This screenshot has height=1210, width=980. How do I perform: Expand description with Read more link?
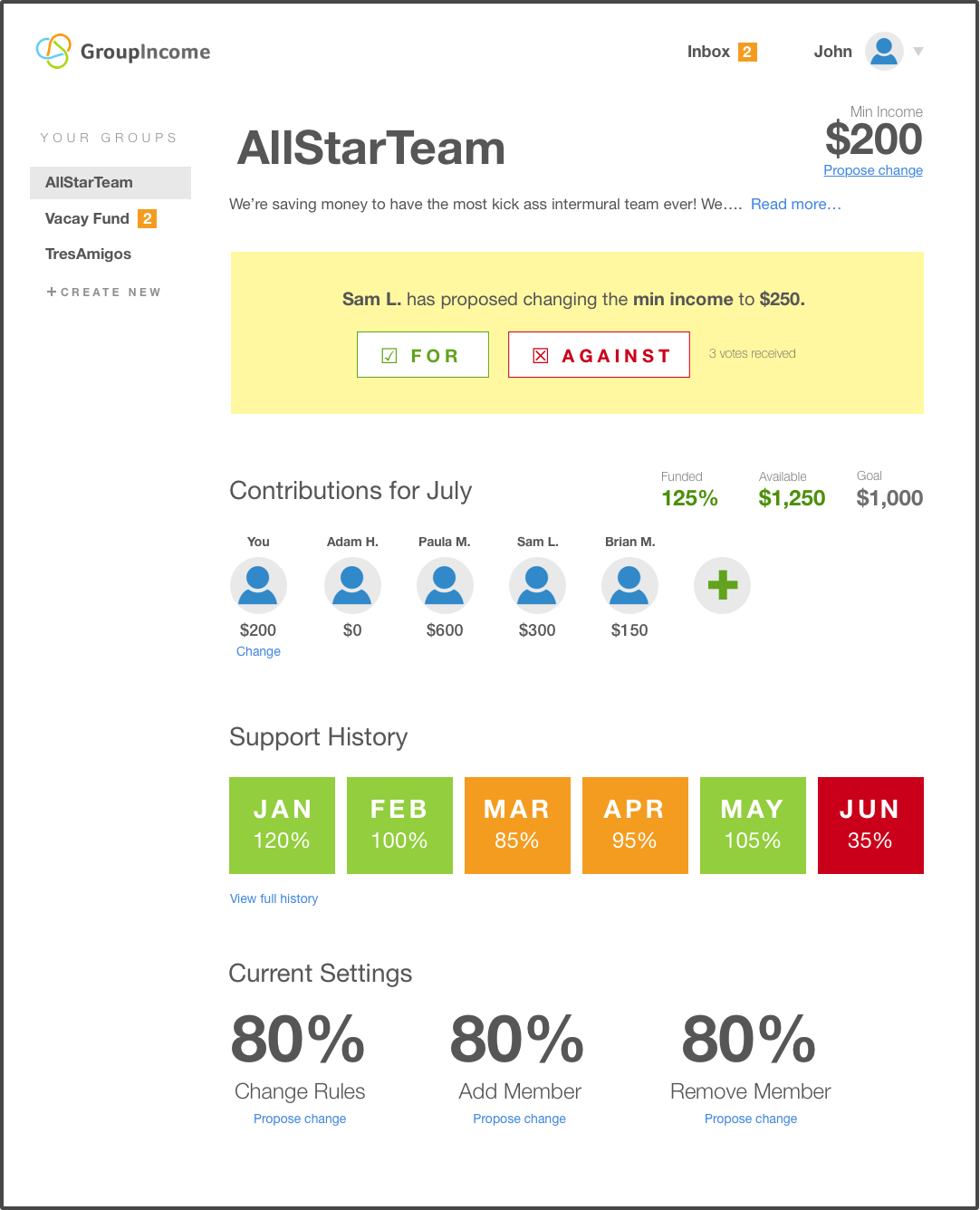tap(795, 205)
